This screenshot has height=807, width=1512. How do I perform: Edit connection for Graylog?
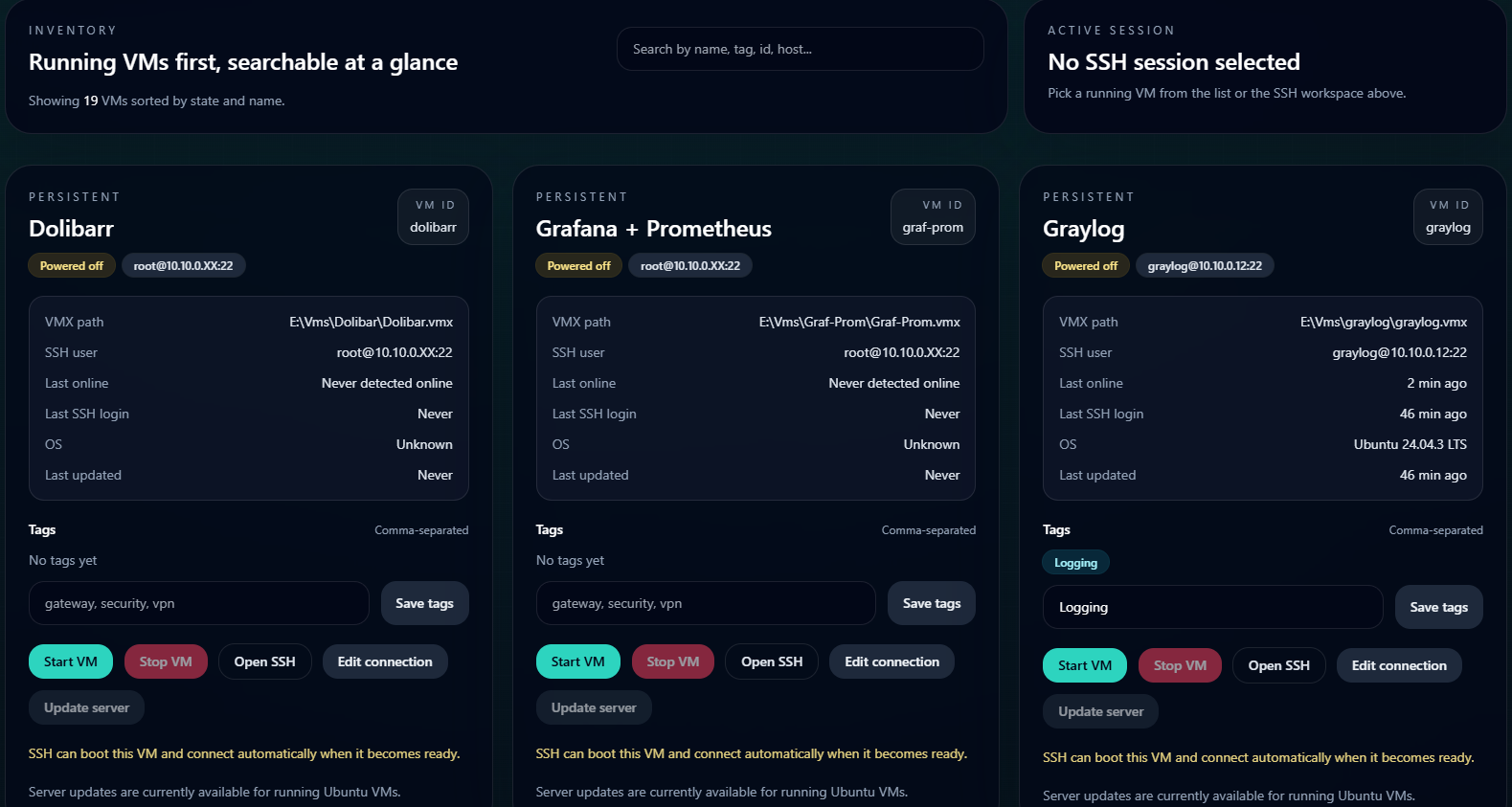pyautogui.click(x=1399, y=665)
